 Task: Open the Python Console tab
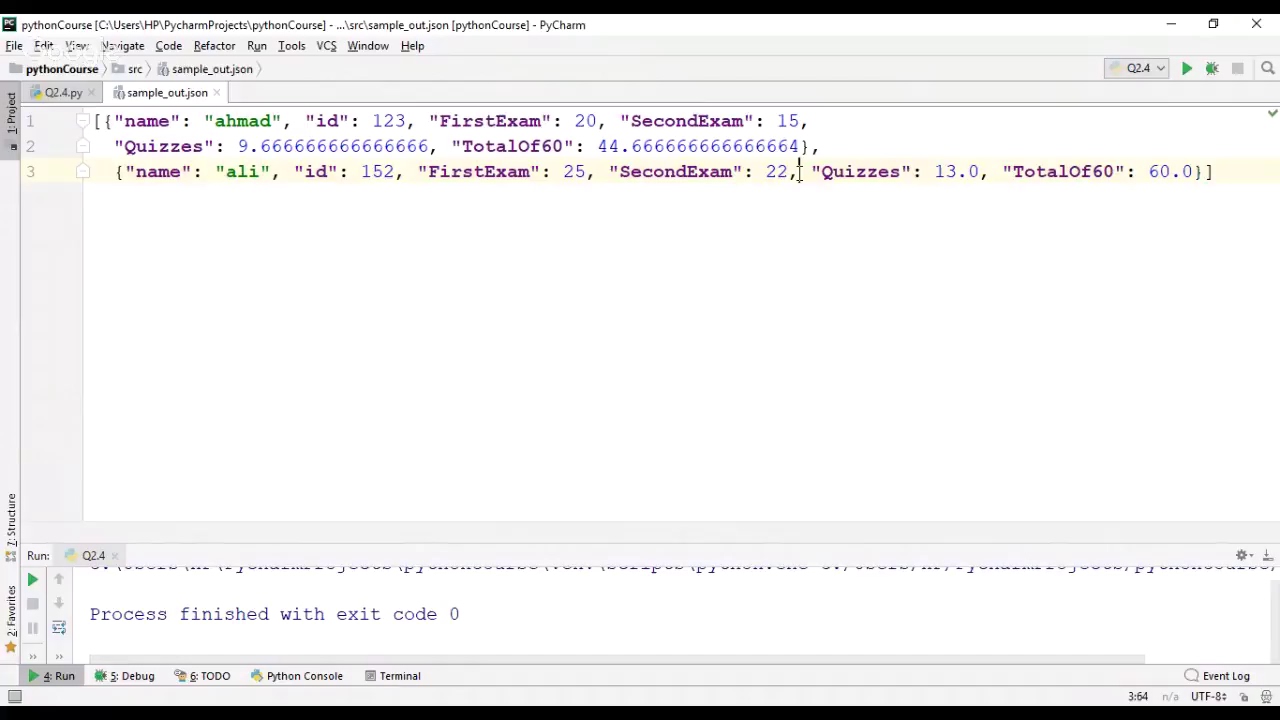point(296,676)
